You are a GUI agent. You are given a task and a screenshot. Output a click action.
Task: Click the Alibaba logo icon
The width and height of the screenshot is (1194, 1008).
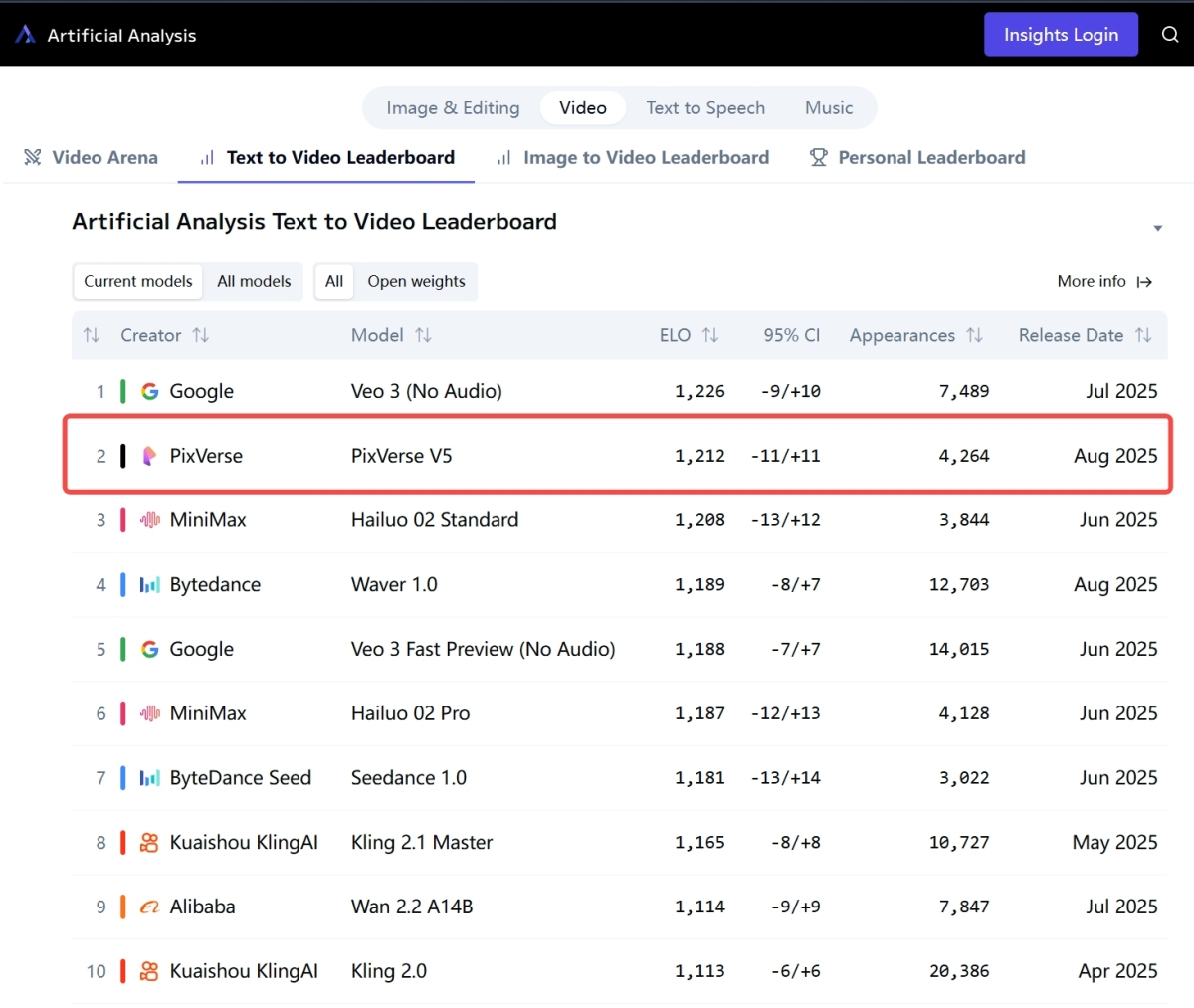[150, 907]
